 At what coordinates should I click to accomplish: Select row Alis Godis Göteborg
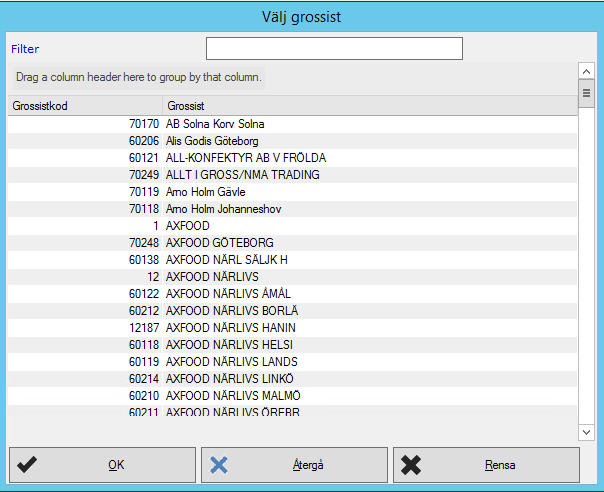coord(292,141)
